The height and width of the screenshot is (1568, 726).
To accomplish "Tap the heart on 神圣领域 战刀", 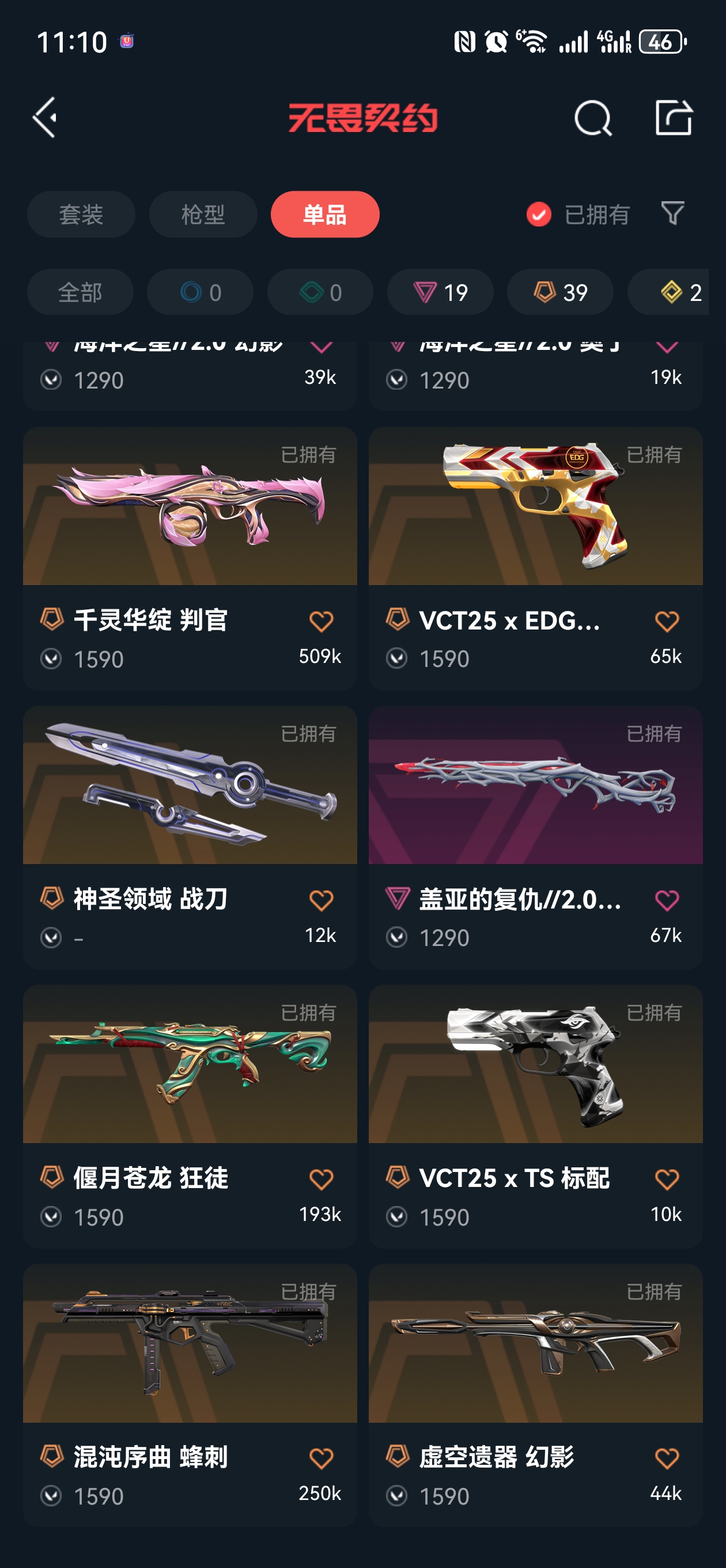I will [x=321, y=900].
